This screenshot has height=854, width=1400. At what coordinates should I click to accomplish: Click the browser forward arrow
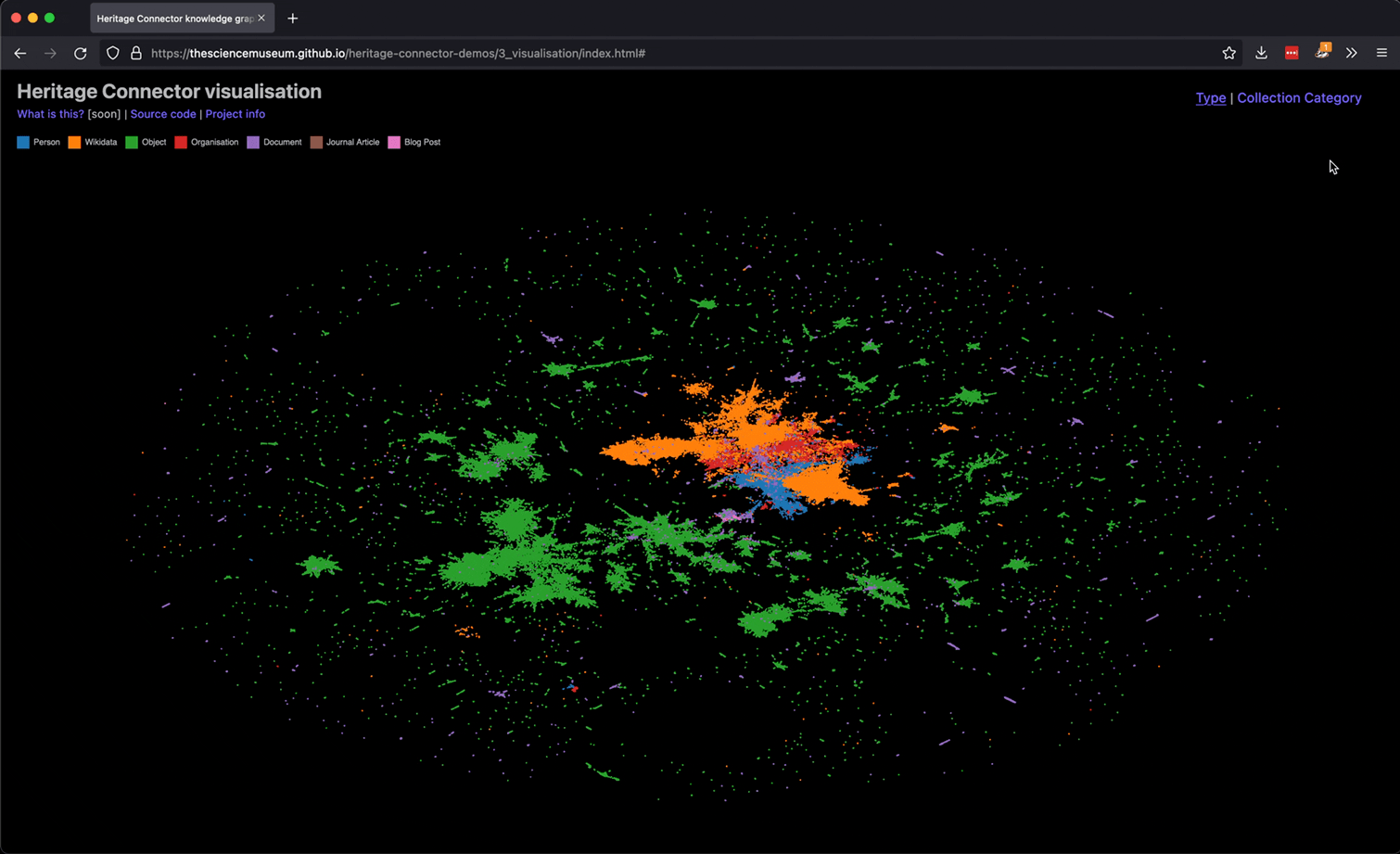(50, 54)
